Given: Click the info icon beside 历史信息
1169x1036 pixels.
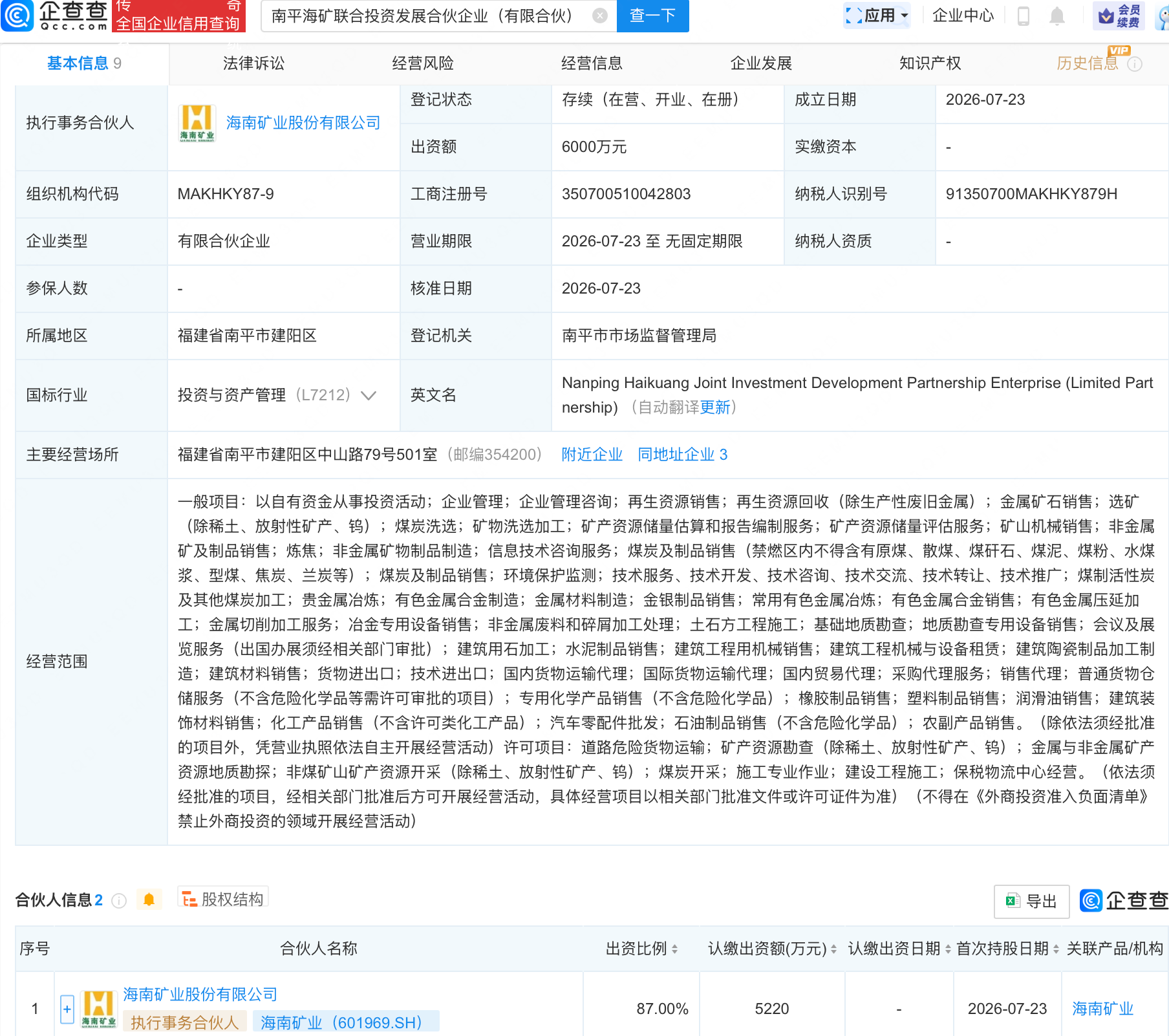Looking at the screenshot, I should point(1135,64).
